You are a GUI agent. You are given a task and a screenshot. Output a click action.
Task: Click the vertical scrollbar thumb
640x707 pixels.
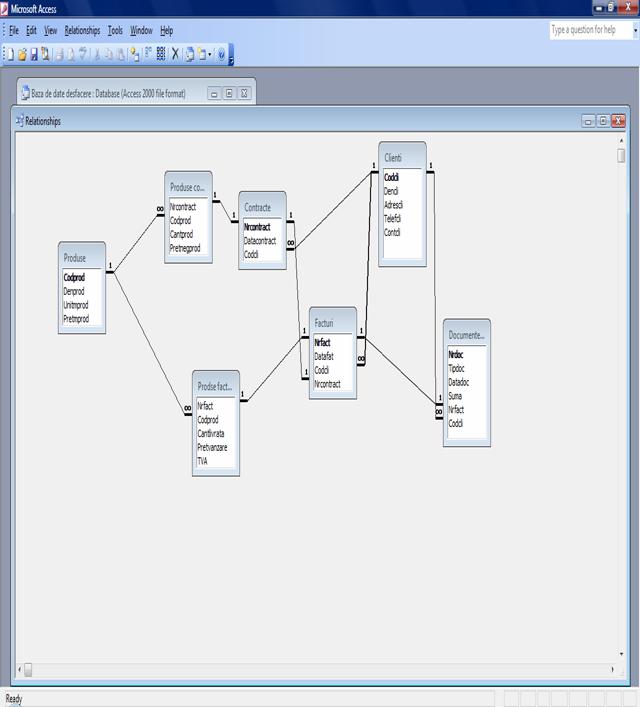point(621,156)
